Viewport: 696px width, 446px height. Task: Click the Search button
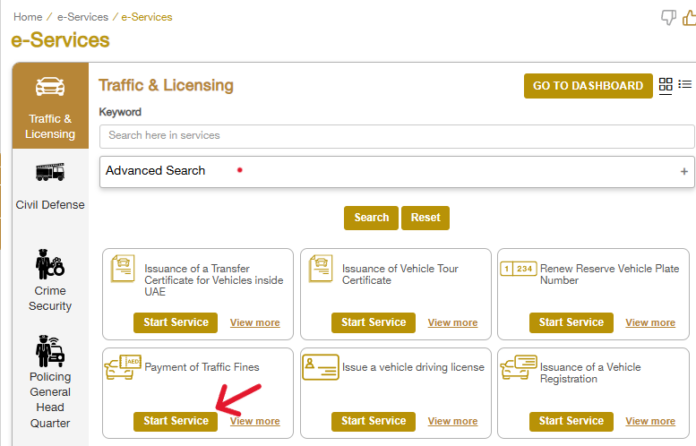click(x=371, y=217)
